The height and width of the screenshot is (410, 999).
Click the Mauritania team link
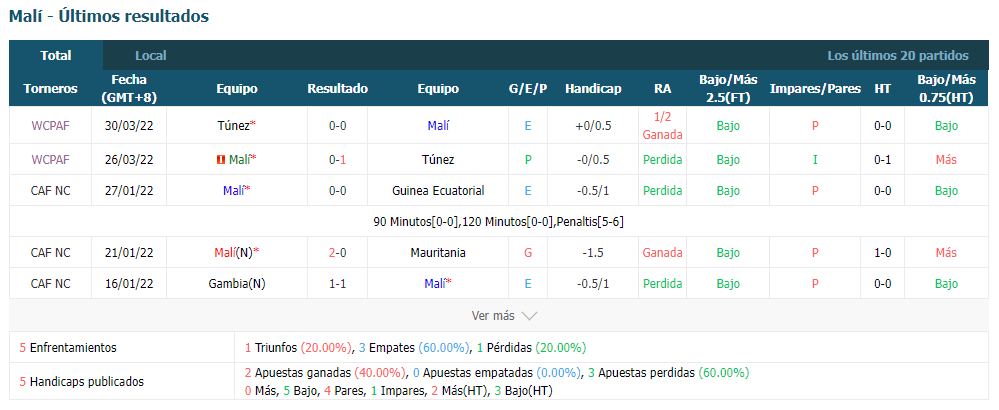[438, 253]
